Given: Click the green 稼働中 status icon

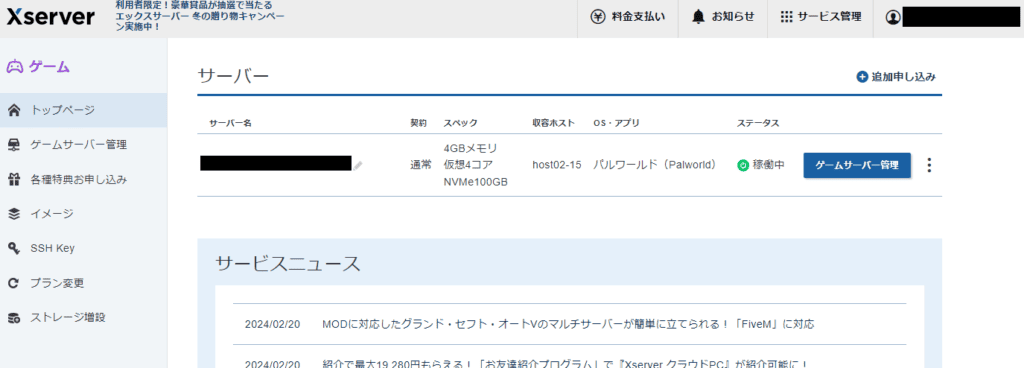Looking at the screenshot, I should (743, 166).
